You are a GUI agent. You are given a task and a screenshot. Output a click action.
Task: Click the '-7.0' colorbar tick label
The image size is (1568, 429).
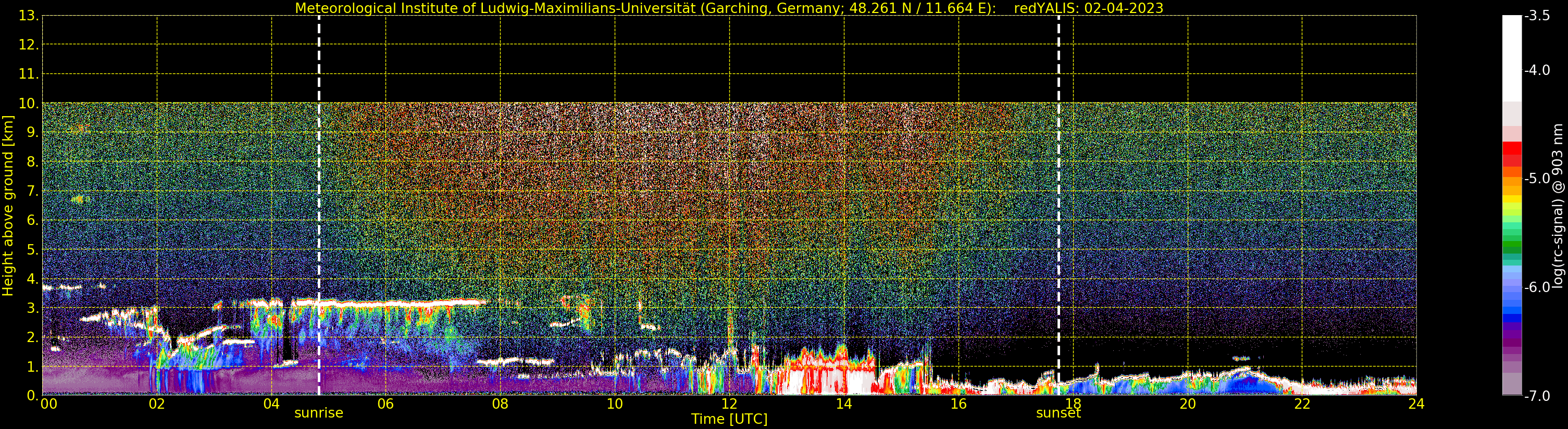coord(1537,396)
